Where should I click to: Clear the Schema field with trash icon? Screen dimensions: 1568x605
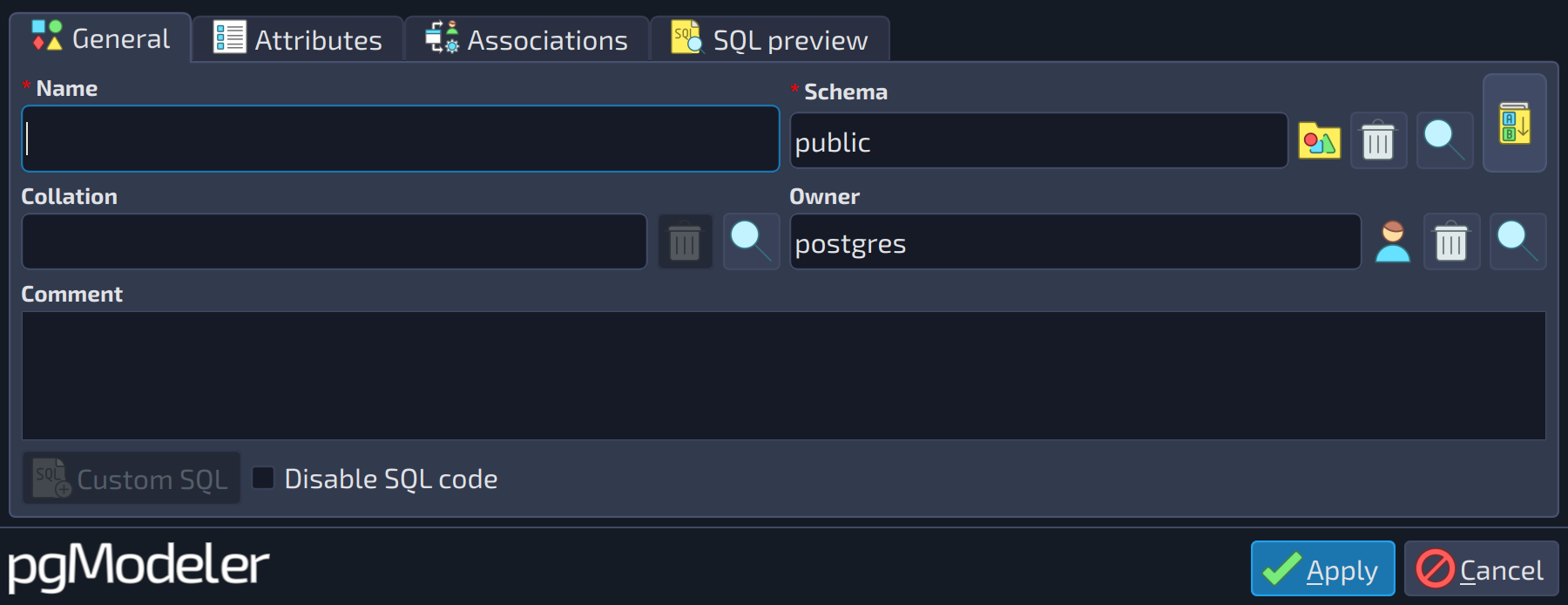coord(1378,140)
